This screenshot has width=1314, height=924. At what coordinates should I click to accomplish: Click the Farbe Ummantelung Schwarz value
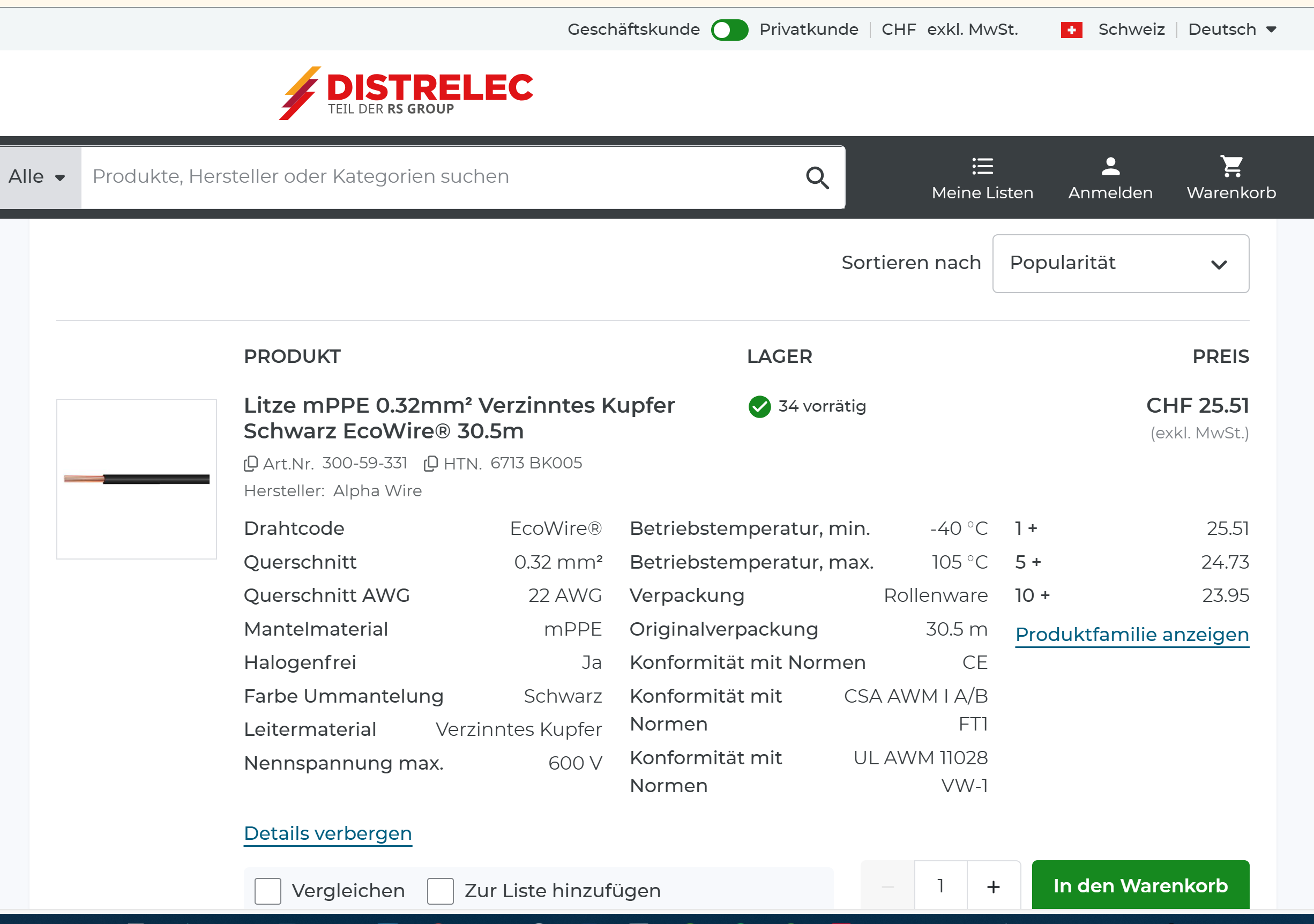563,696
